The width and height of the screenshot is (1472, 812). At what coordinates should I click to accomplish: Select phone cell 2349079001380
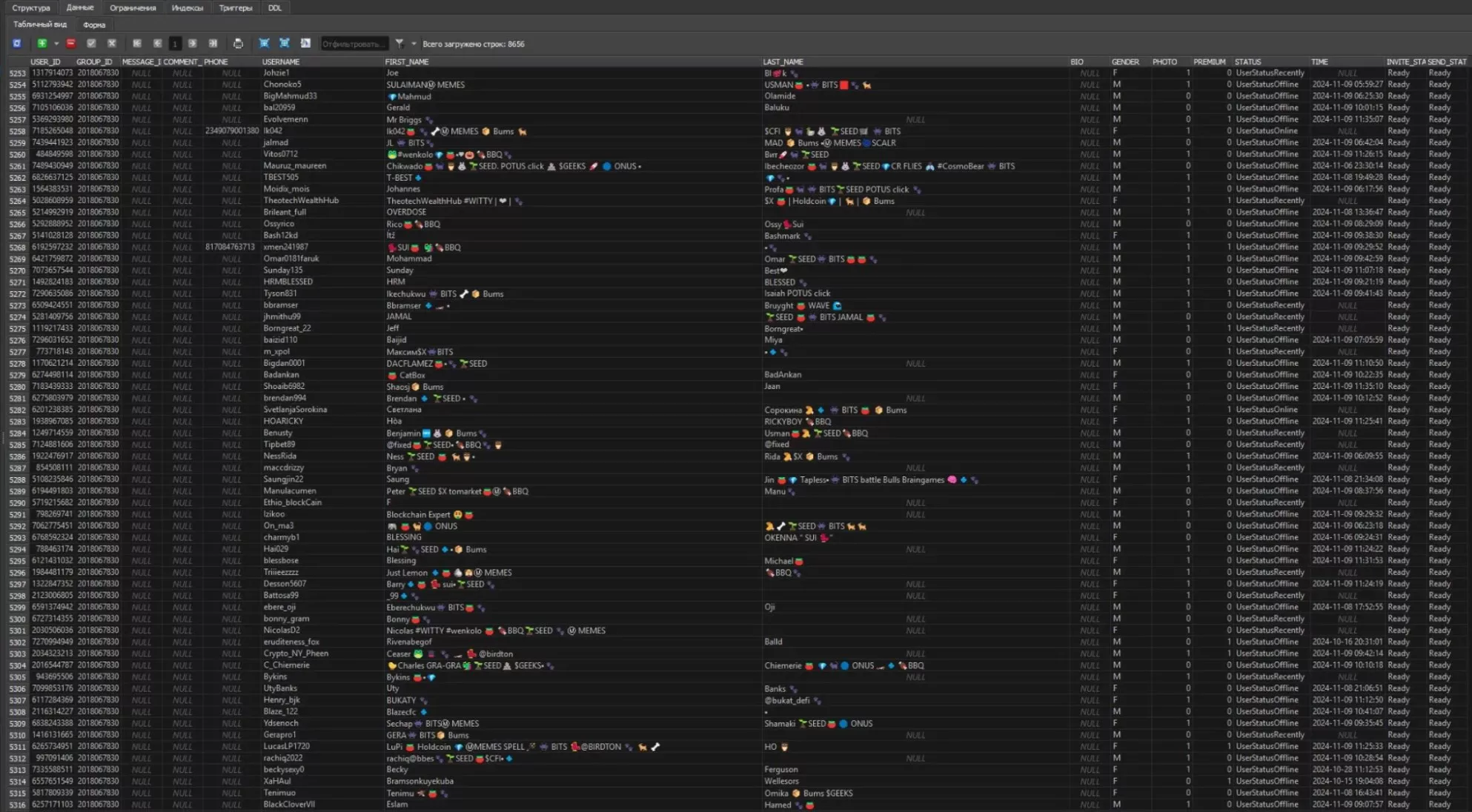tap(231, 131)
